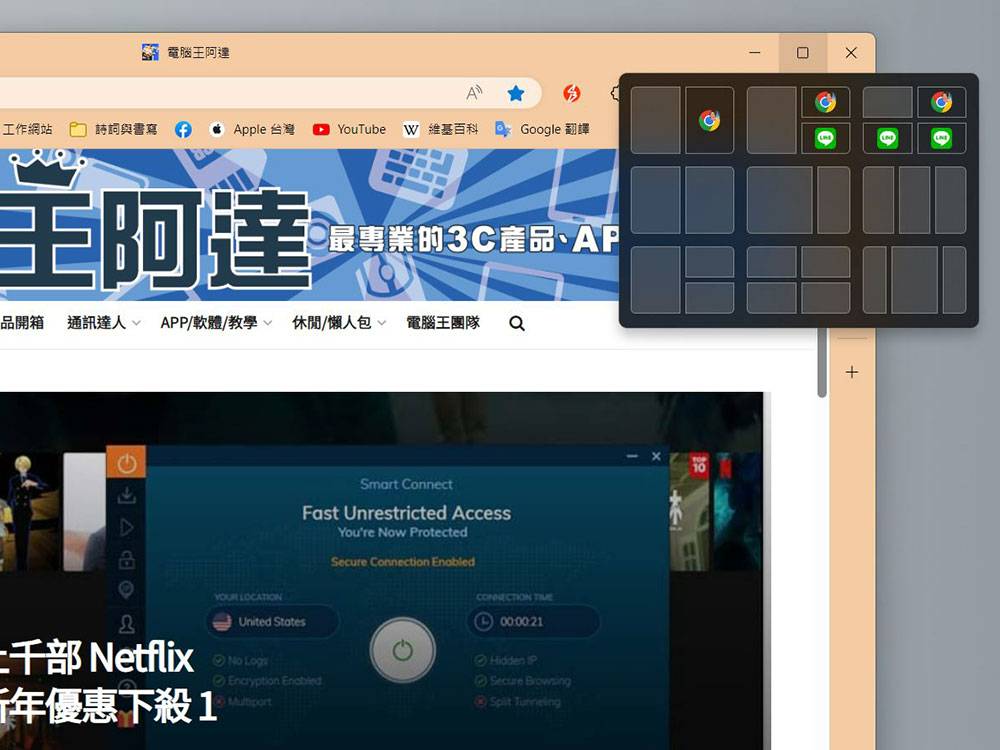This screenshot has height=750, width=1000.
Task: Select the middle column of the three equal columns layout
Action: 915,200
